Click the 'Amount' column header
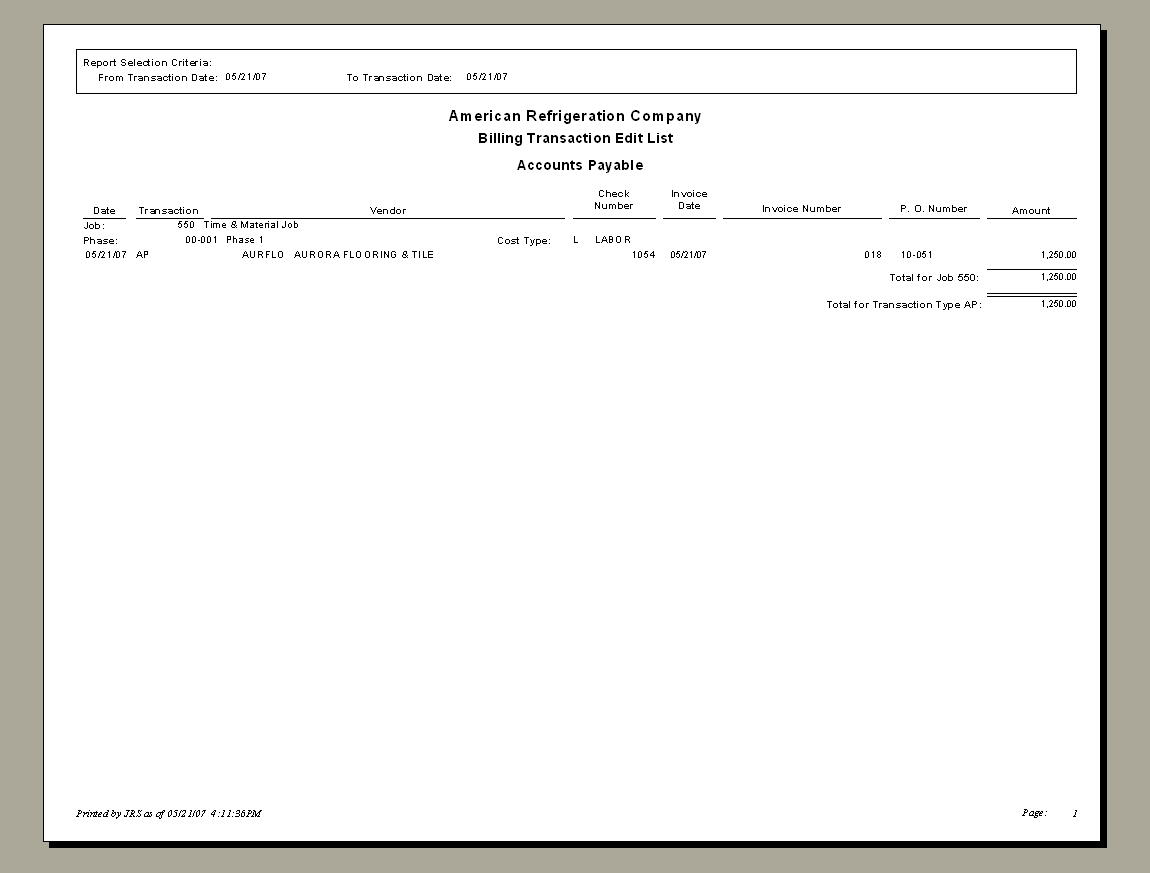Image resolution: width=1150 pixels, height=873 pixels. [1031, 211]
